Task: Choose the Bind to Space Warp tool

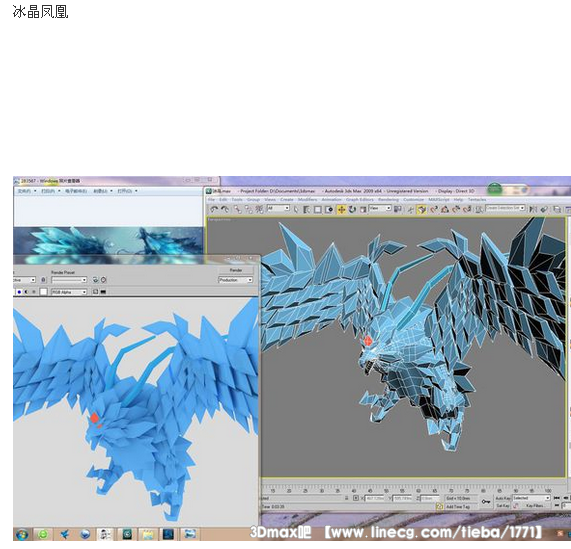Action: click(259, 209)
